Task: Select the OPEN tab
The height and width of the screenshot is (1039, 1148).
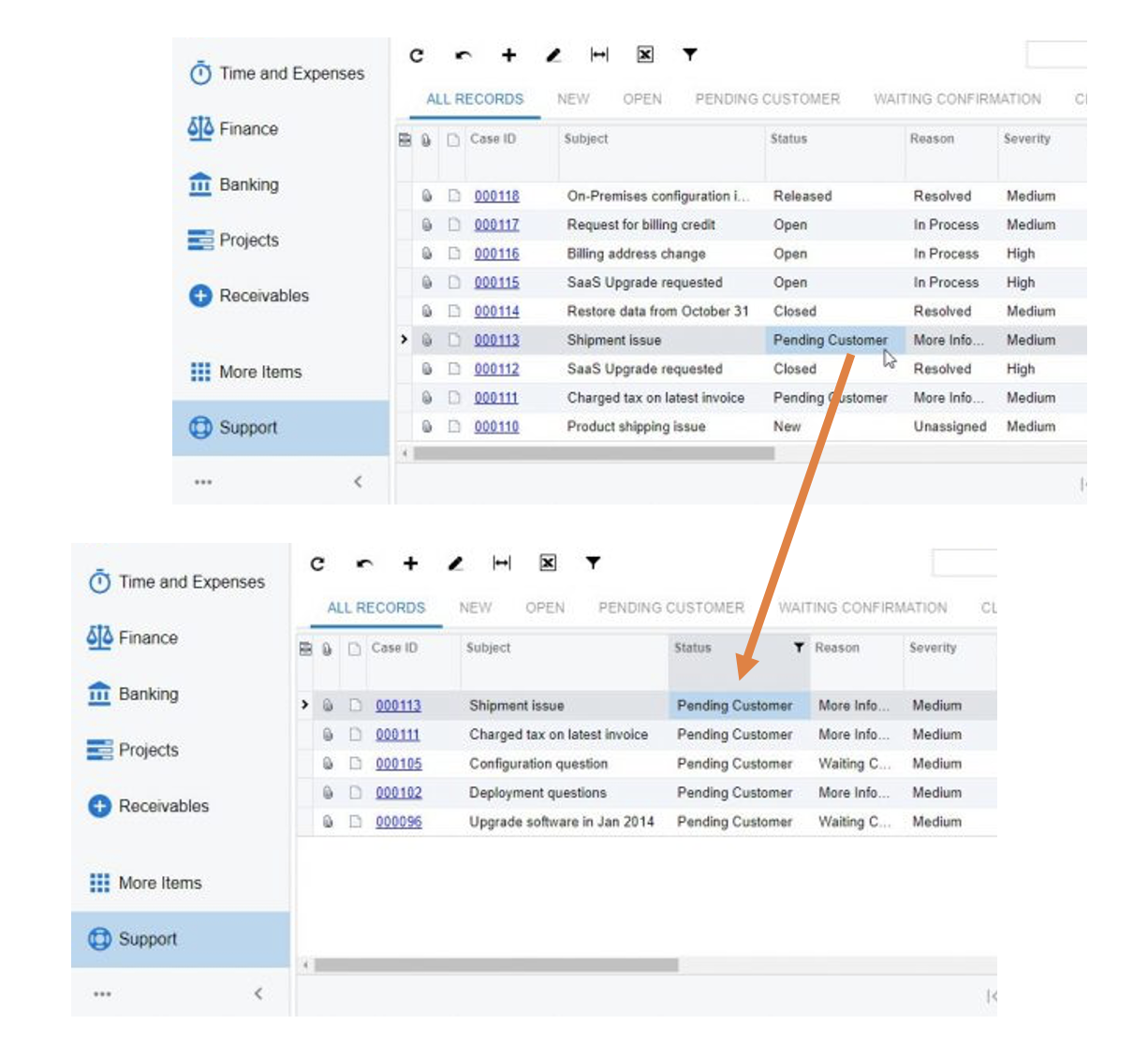Action: pos(642,98)
